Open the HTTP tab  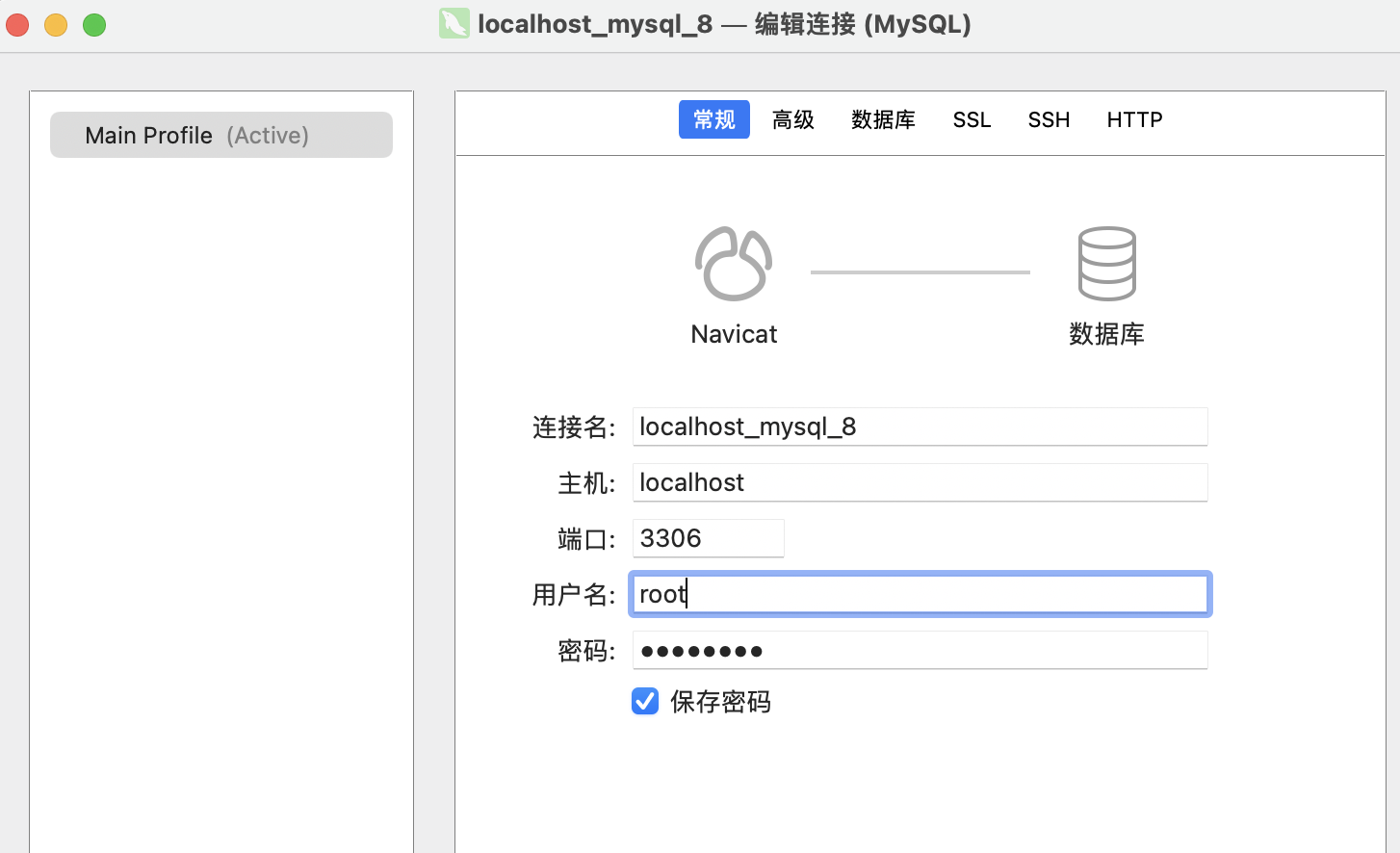(x=1134, y=119)
